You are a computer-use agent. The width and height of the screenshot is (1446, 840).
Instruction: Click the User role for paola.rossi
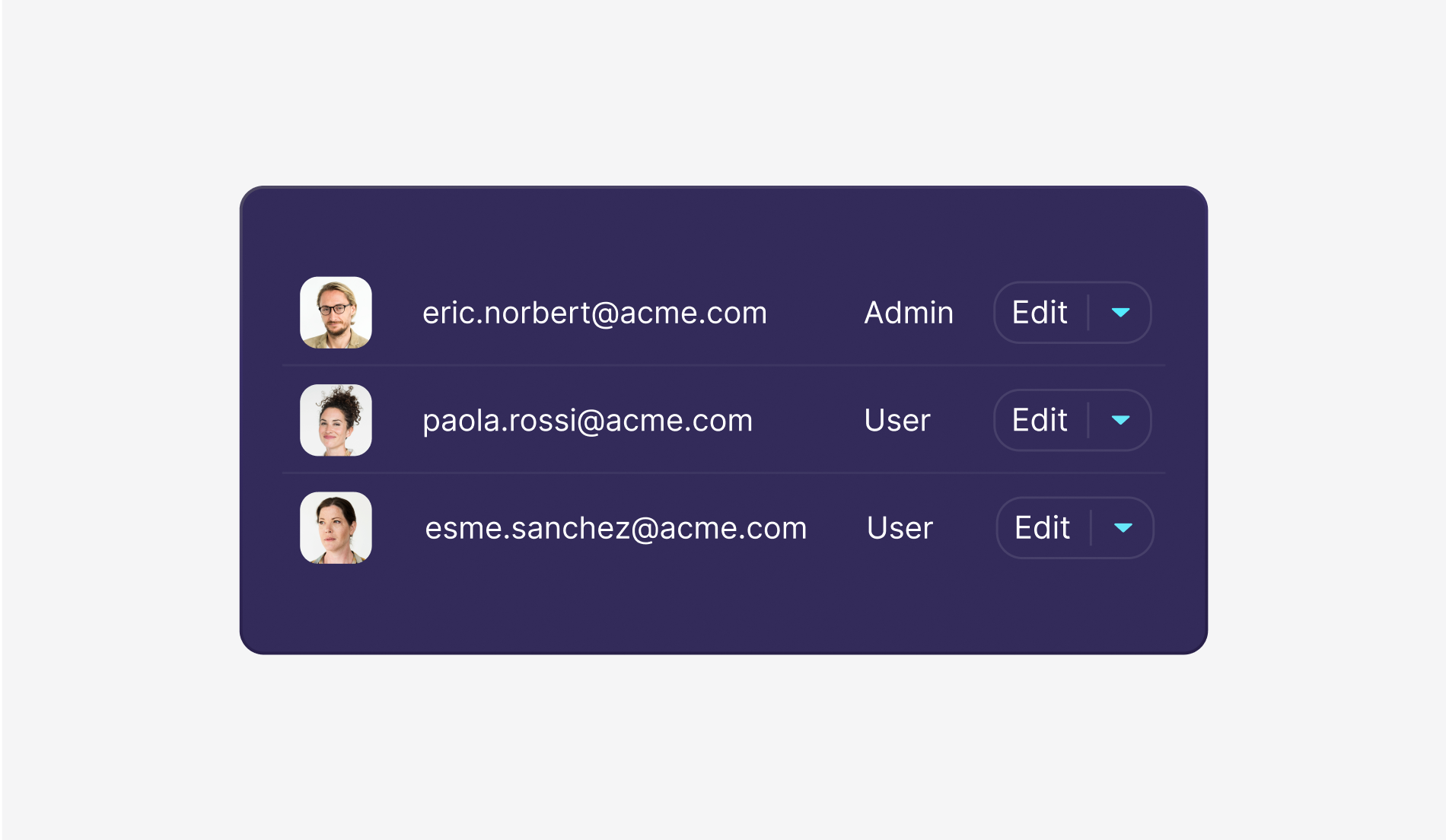coord(897,421)
